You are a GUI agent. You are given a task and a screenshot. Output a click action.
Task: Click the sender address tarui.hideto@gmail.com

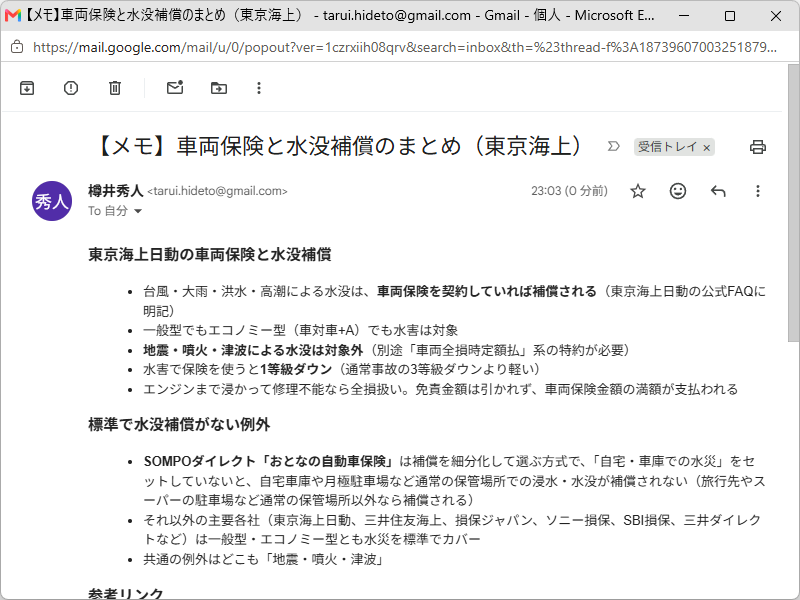(x=217, y=191)
